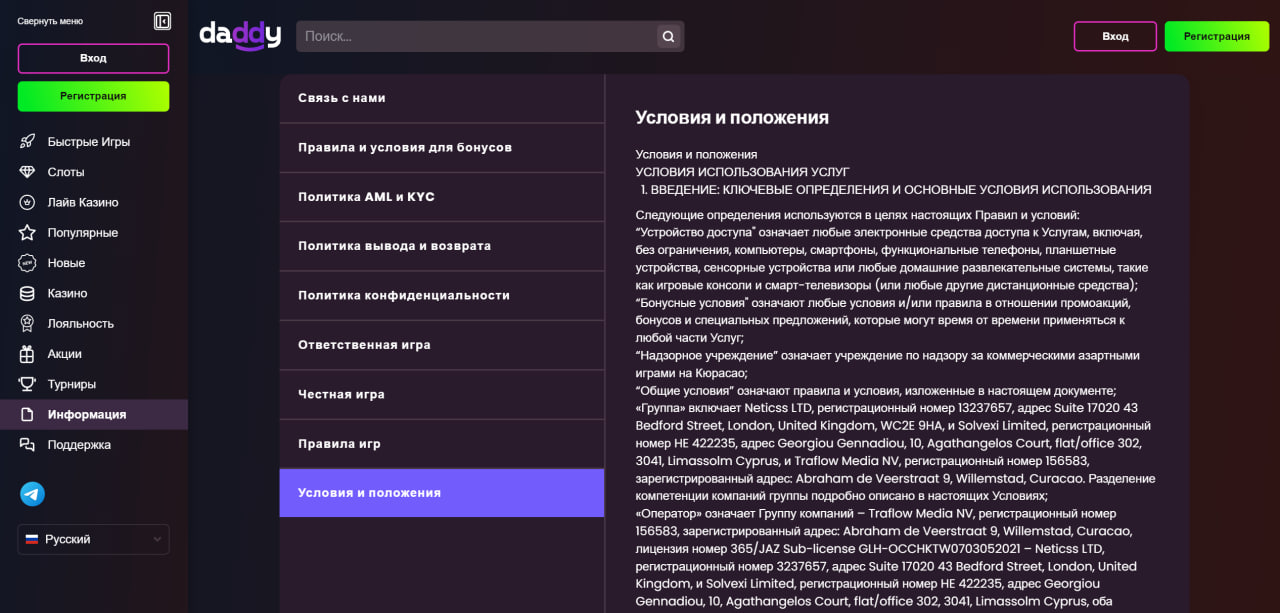The width and height of the screenshot is (1280, 613).
Task: Select the NEW badge icon for Новые
Action: coord(26,262)
